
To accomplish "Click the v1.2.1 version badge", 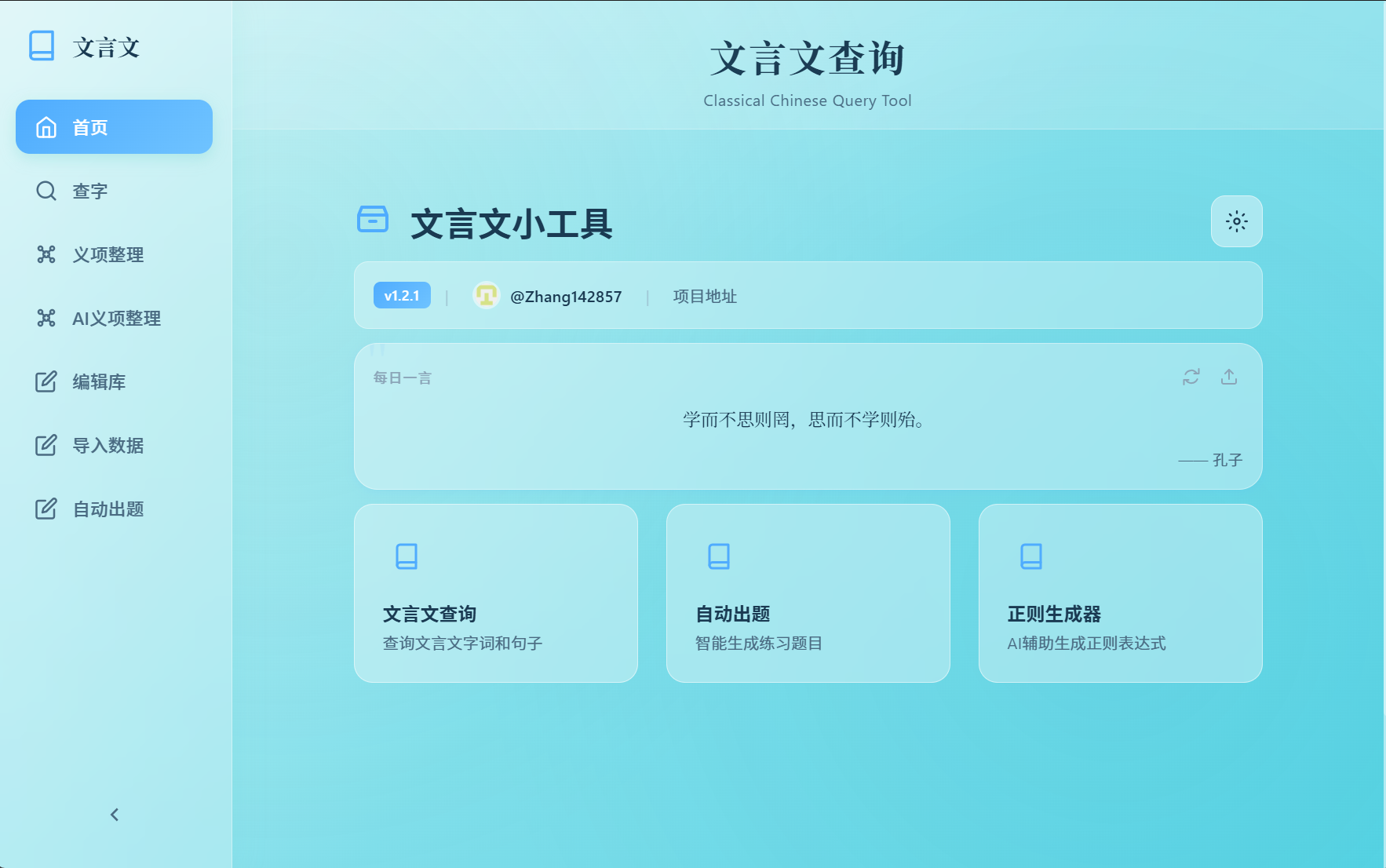I will (401, 296).
